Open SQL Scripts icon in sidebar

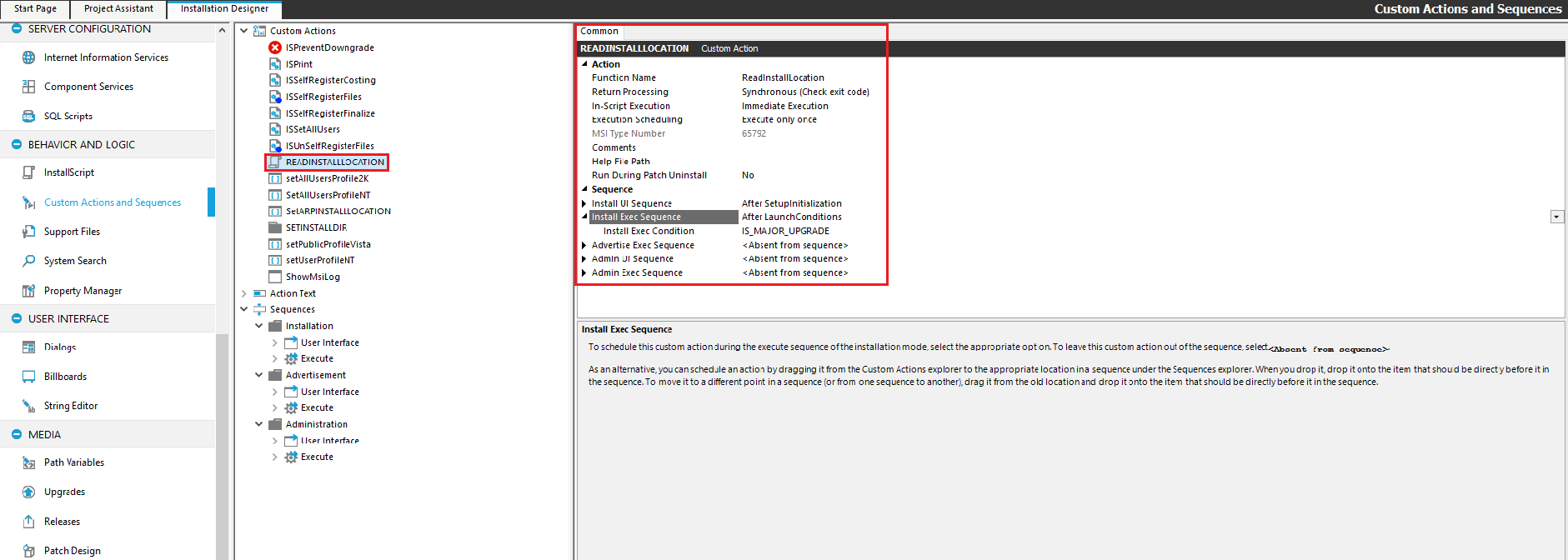pyautogui.click(x=28, y=117)
